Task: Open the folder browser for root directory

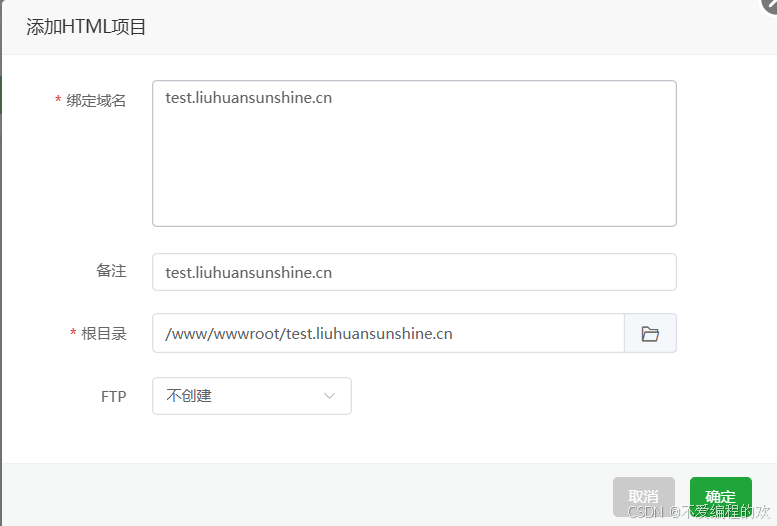Action: point(650,333)
